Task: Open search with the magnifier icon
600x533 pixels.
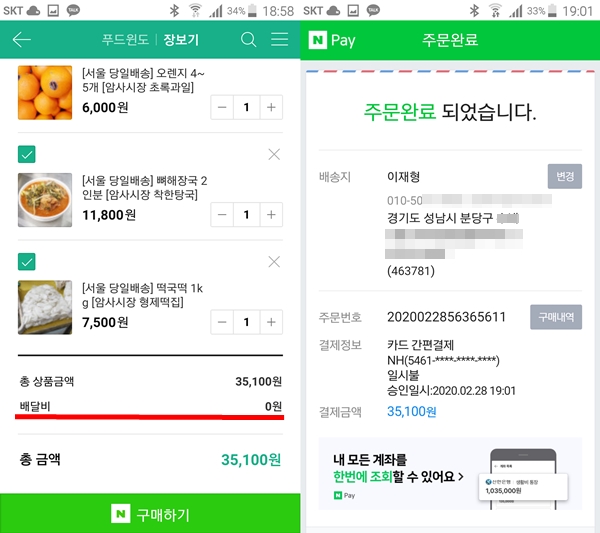Action: [x=249, y=40]
